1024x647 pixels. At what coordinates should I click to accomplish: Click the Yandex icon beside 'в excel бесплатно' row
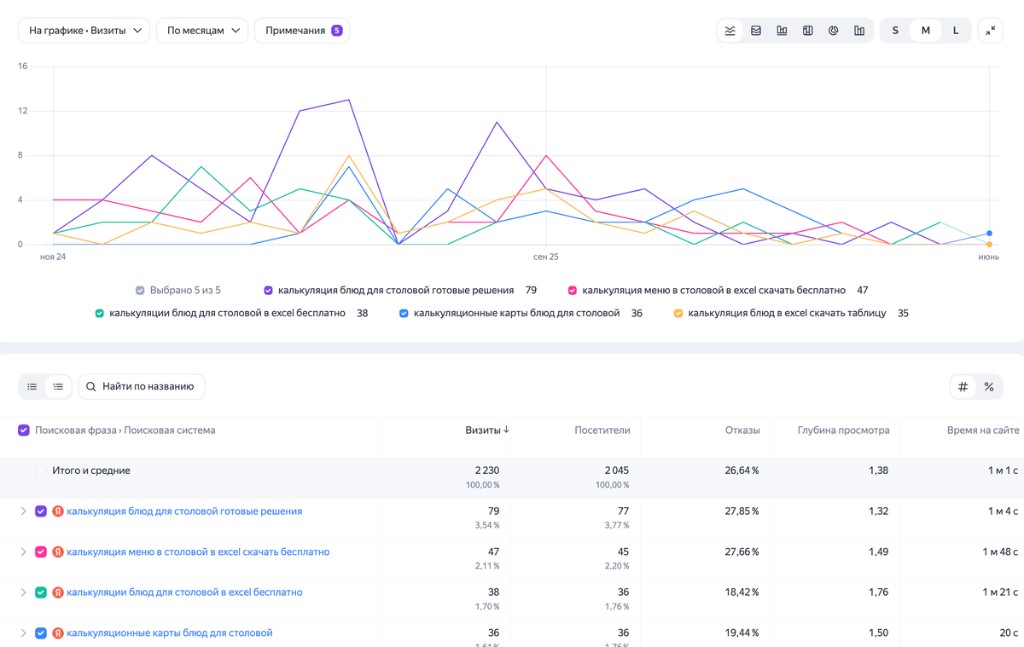[x=57, y=592]
